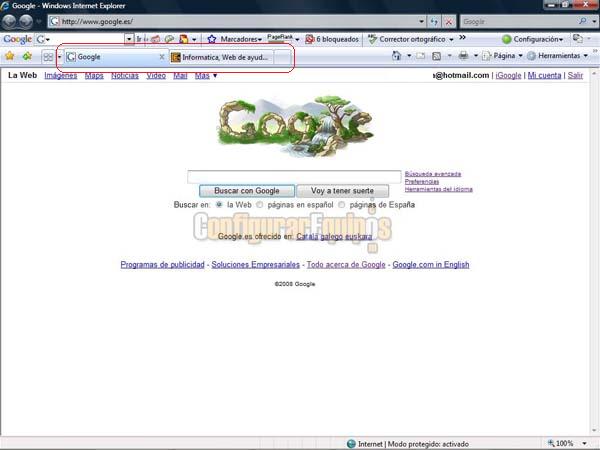This screenshot has height=450, width=600.
Task: Click the address bar with http://www.google.es/
Action: 233,22
